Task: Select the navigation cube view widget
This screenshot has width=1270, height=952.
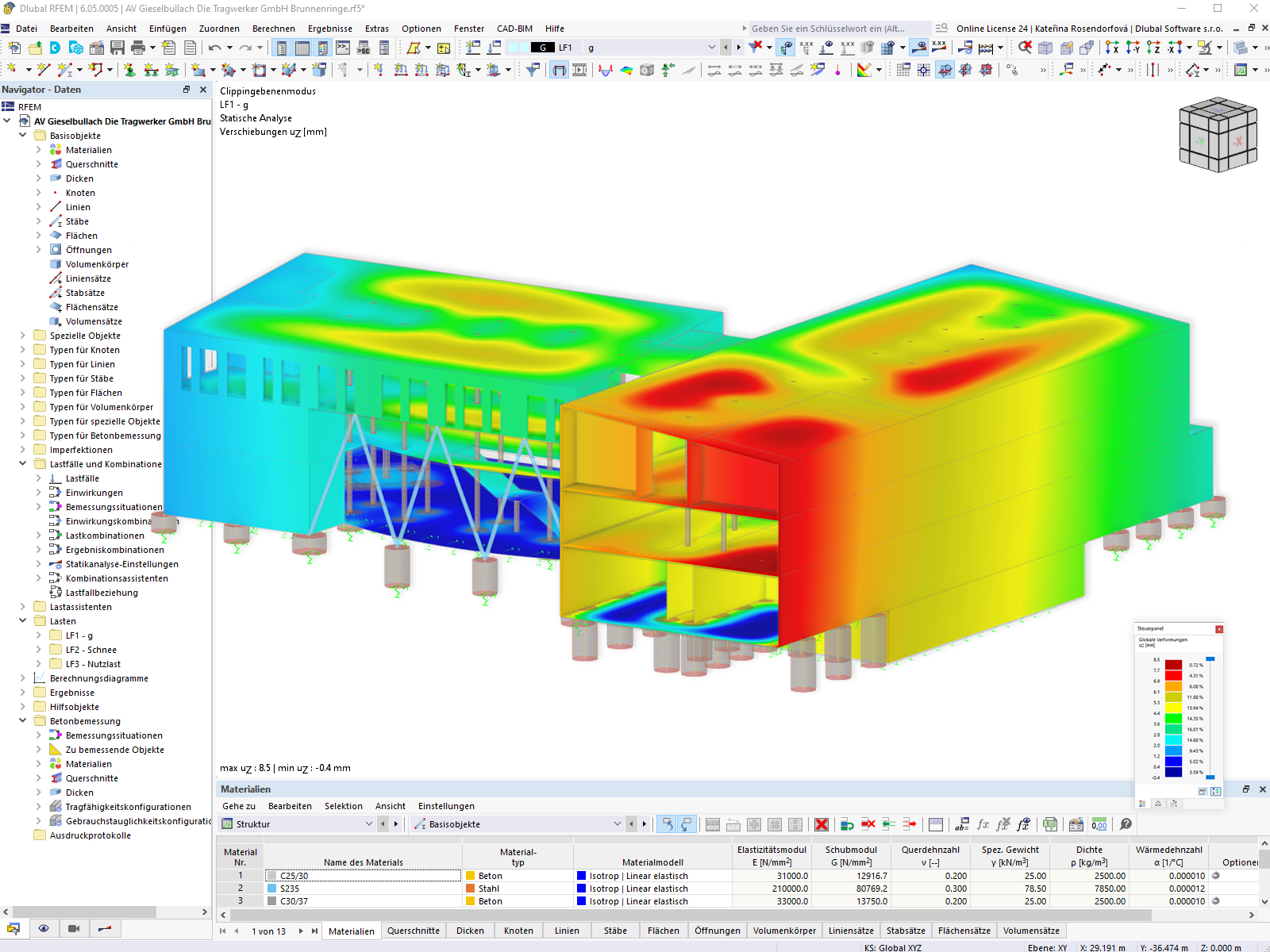Action: pos(1217,135)
